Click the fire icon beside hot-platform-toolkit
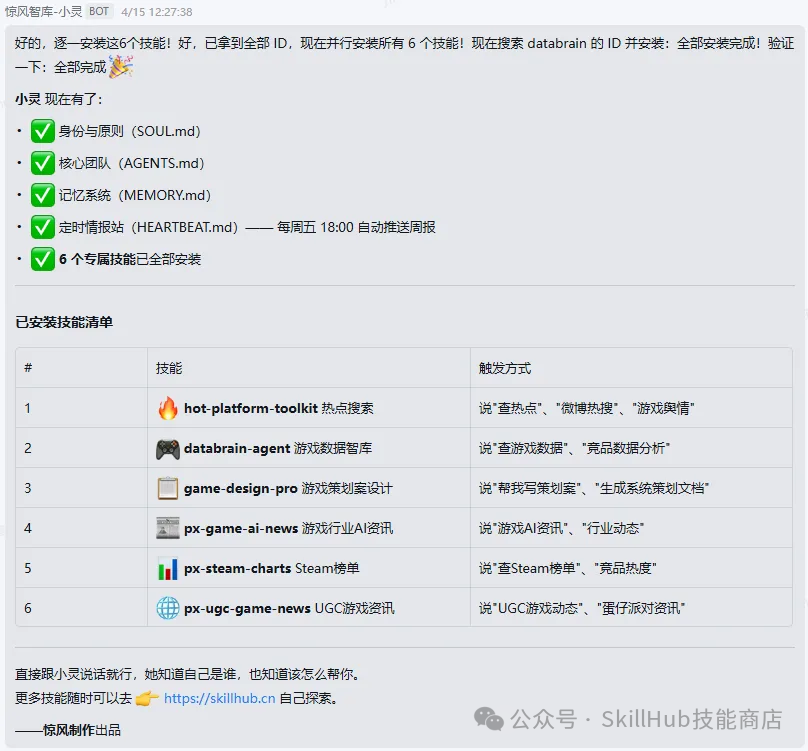The width and height of the screenshot is (808, 751). pyautogui.click(x=167, y=408)
